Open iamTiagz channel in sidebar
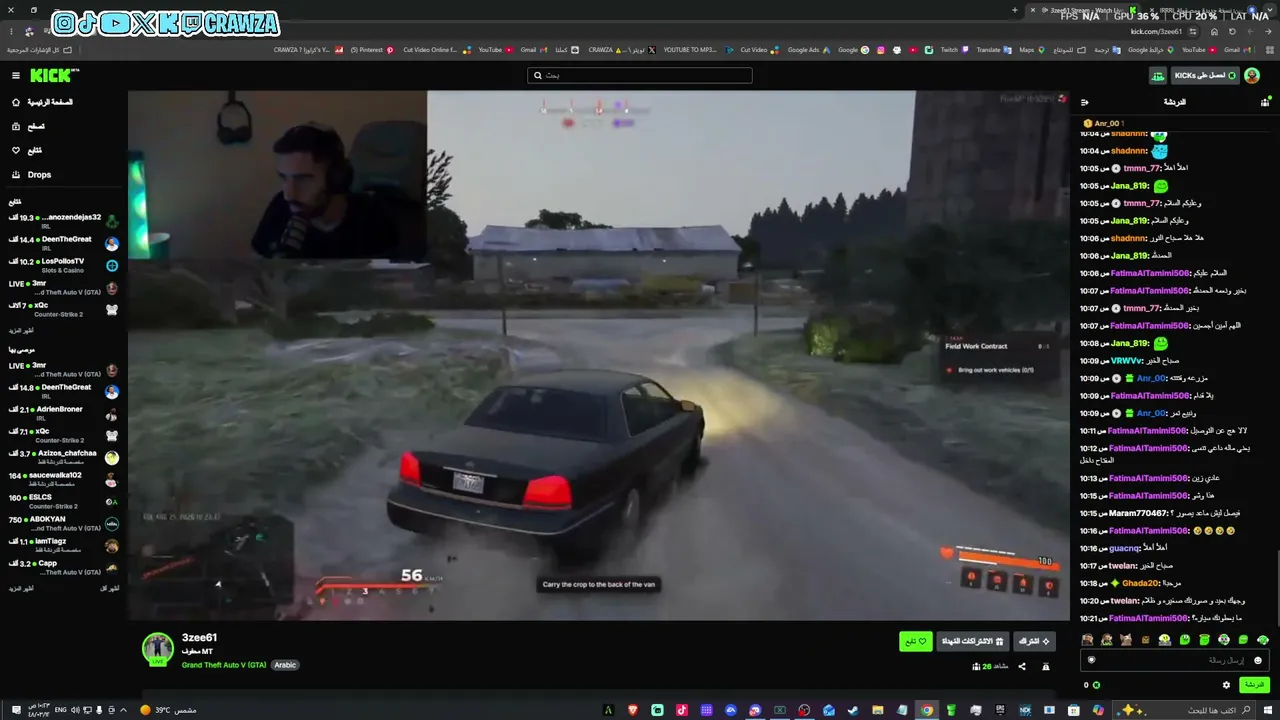The image size is (1280, 720). click(x=64, y=545)
